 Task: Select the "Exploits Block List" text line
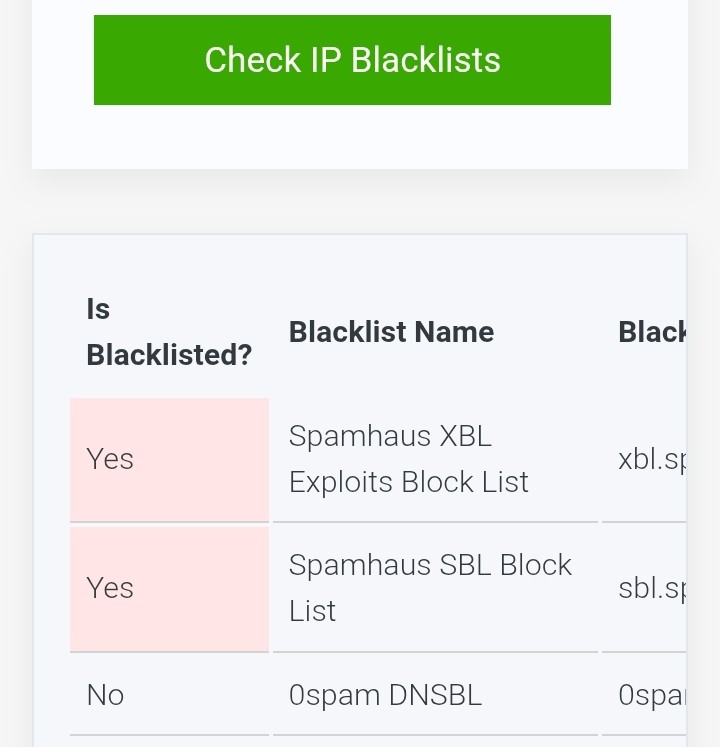[408, 482]
